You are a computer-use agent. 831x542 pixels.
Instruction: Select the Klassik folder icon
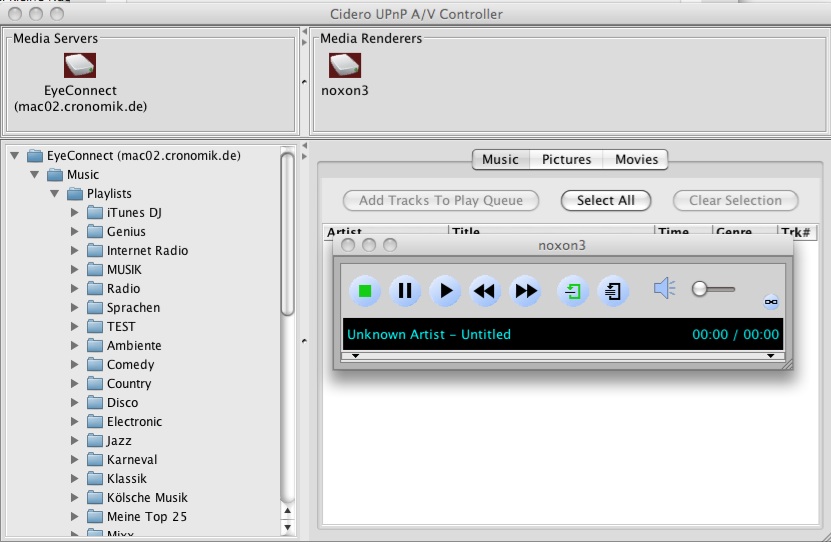pyautogui.click(x=95, y=479)
